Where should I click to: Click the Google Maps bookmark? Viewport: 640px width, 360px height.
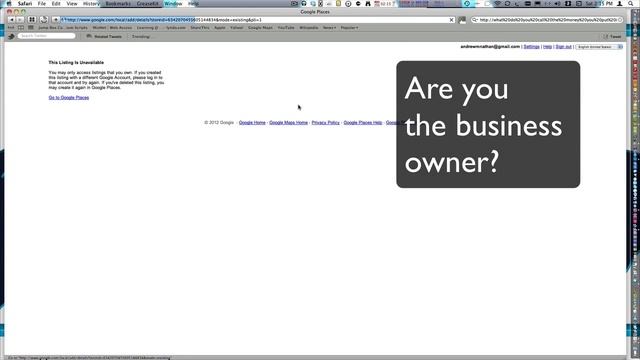[260, 28]
